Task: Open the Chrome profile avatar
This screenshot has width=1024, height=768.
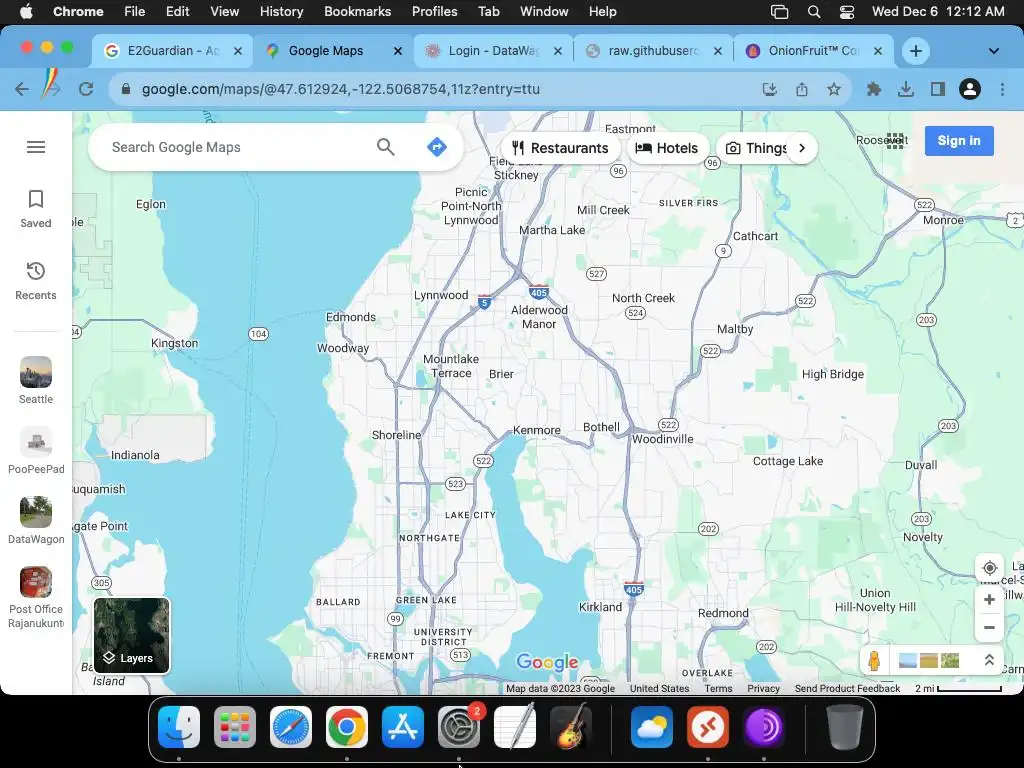Action: pos(970,89)
